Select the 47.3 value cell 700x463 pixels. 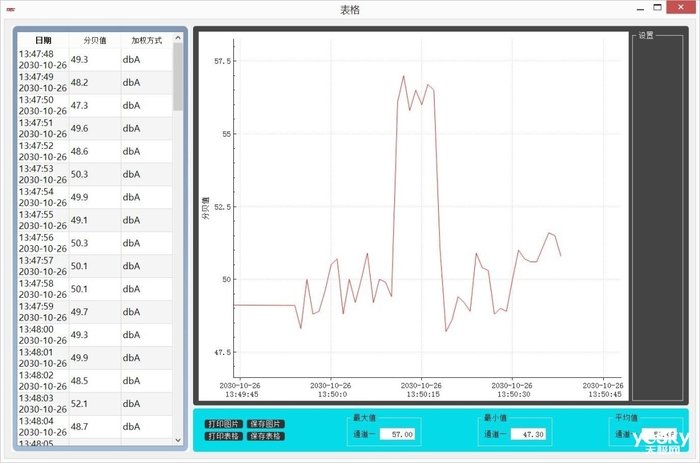coord(95,105)
